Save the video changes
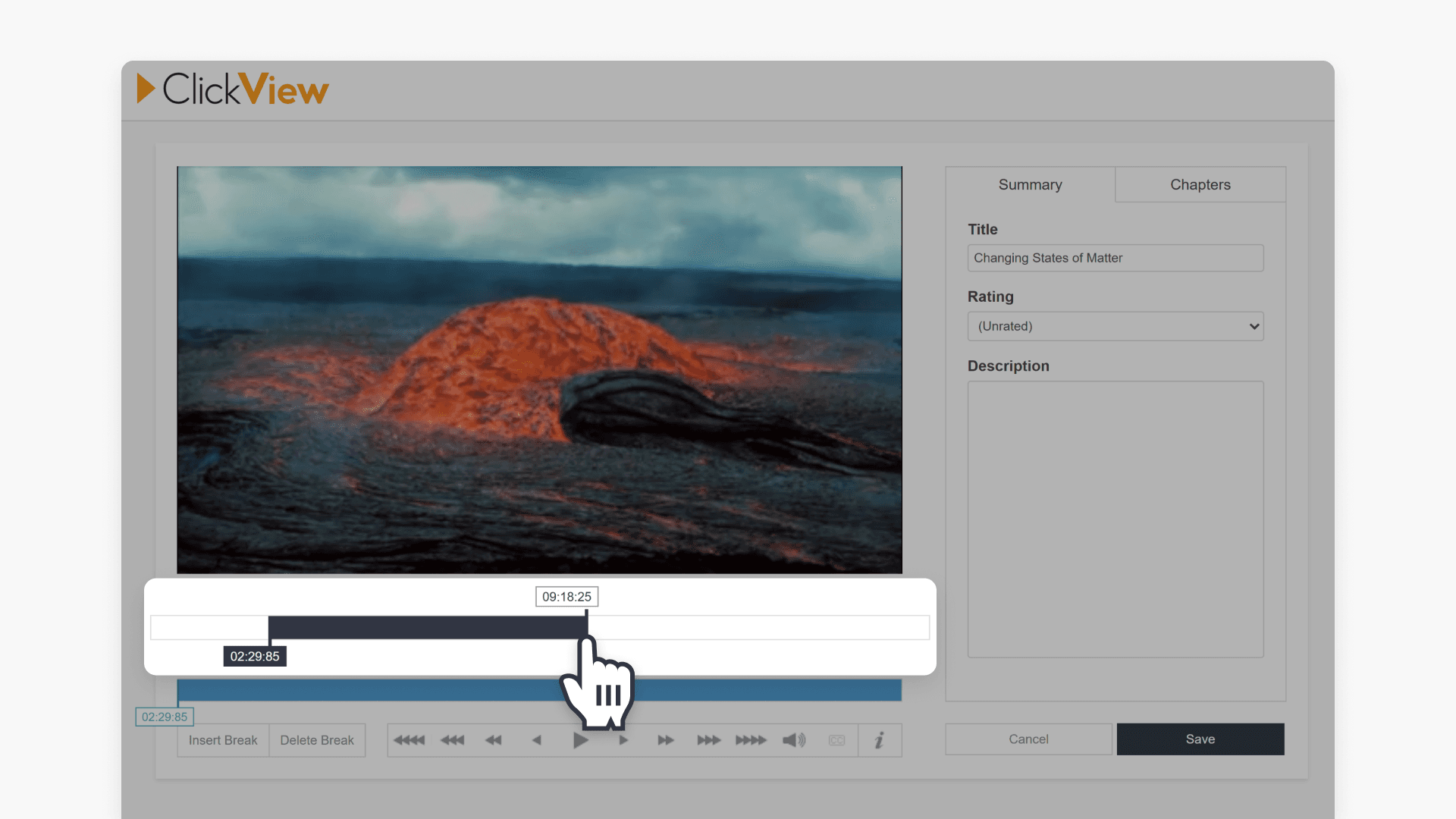1456x819 pixels. [1200, 739]
